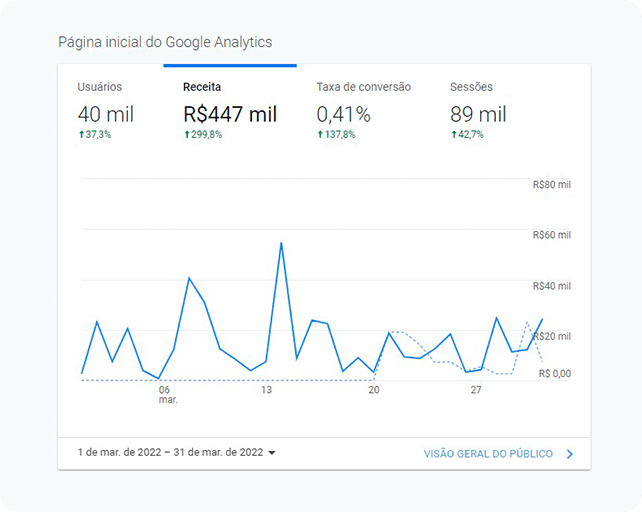The image size is (642, 512).
Task: Click the chevron next to Visão Geral do Público
Action: click(570, 454)
